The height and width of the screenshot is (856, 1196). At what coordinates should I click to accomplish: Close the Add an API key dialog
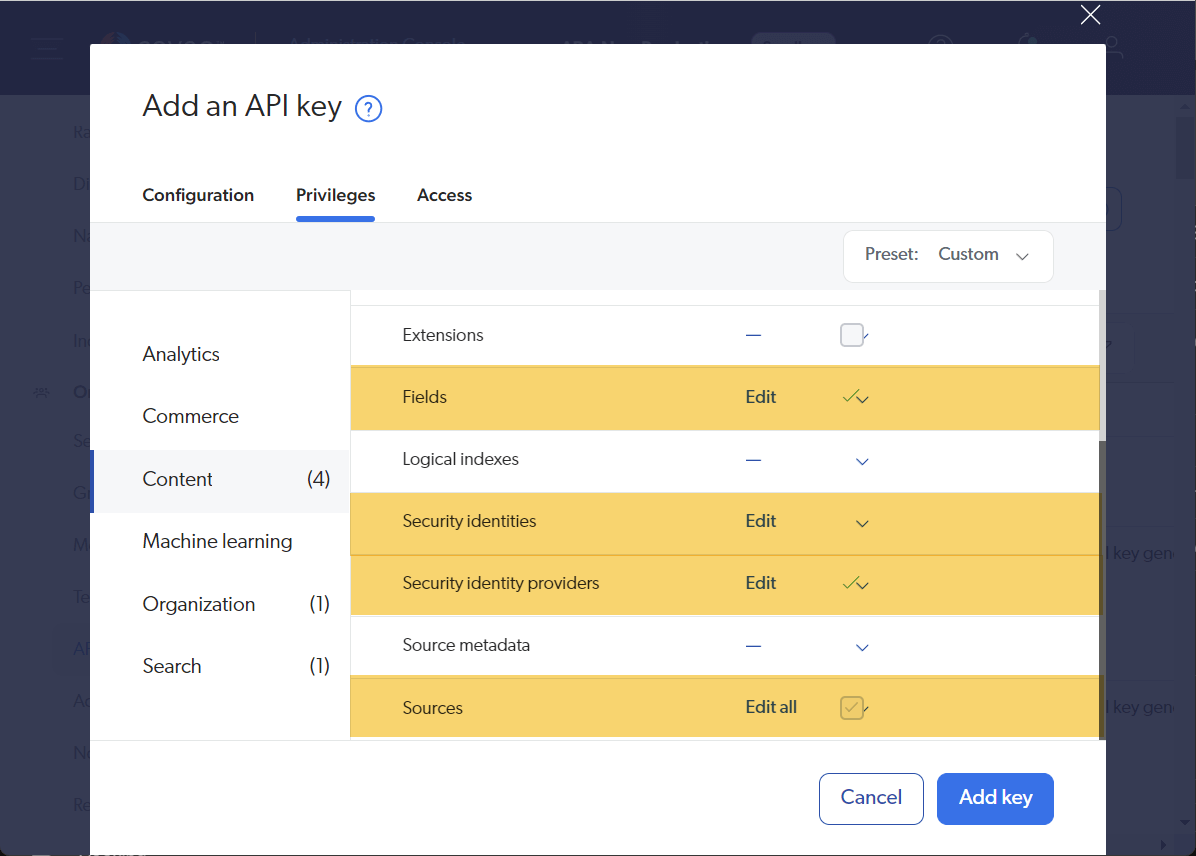[x=1090, y=15]
